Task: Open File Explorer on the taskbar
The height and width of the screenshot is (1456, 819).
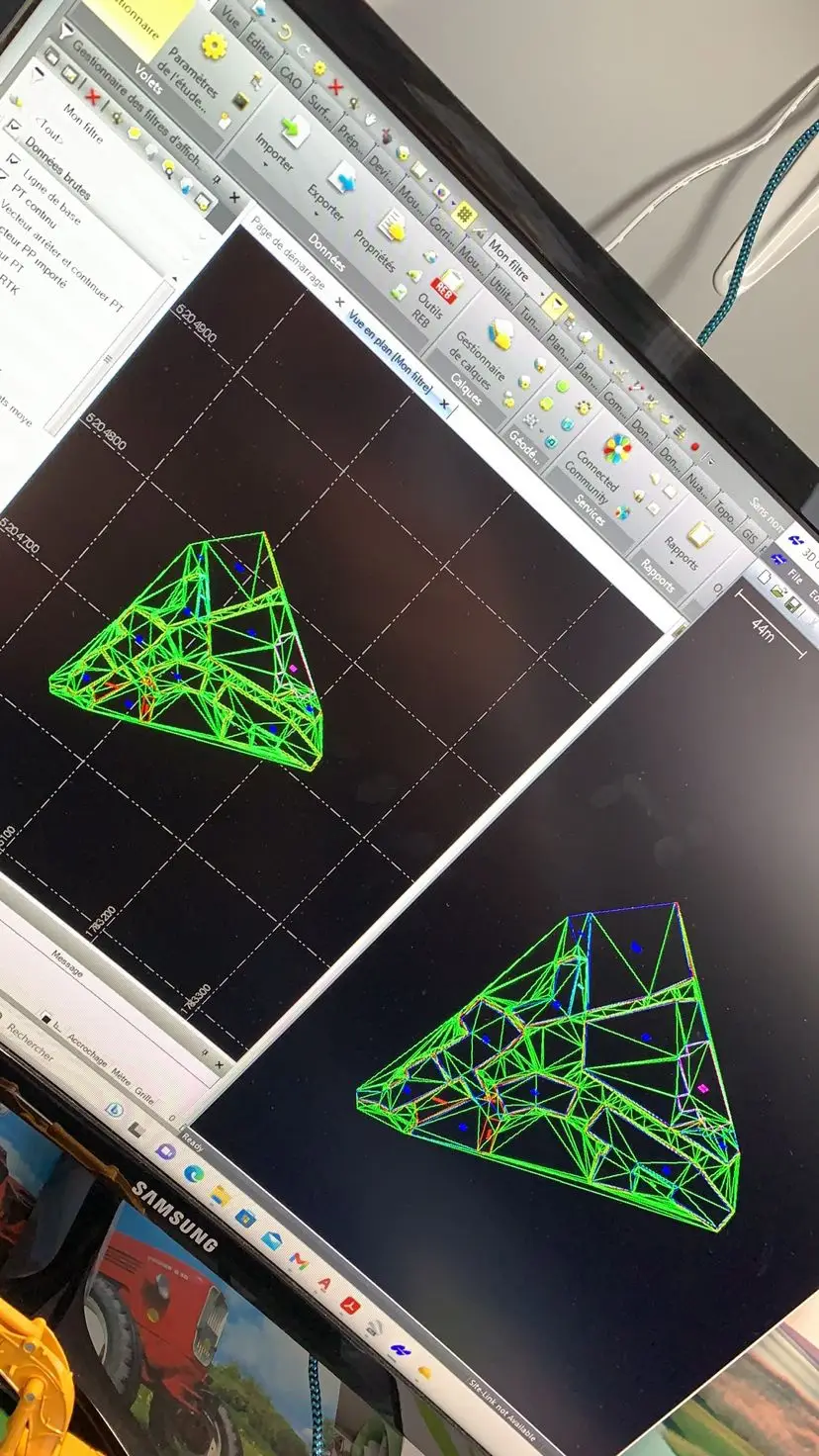Action: [x=220, y=1197]
